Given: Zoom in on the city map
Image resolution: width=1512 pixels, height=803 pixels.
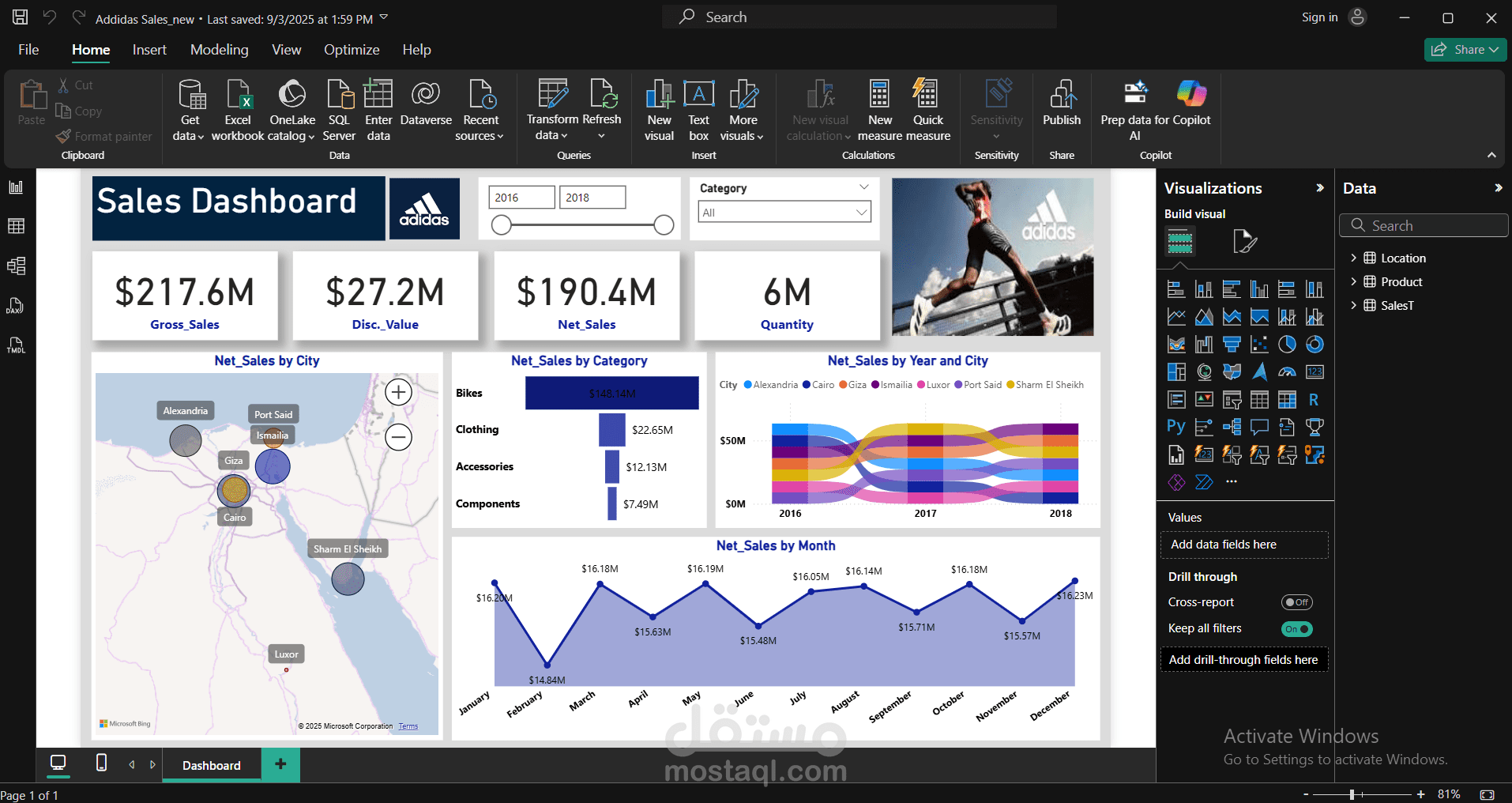Looking at the screenshot, I should click(398, 392).
